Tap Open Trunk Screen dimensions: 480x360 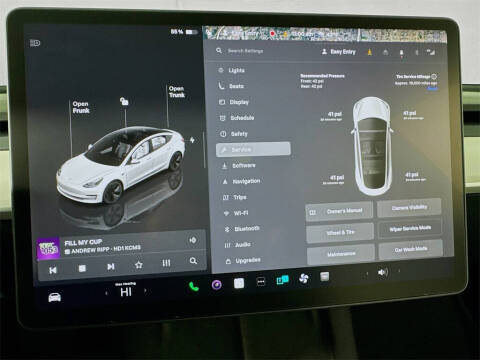pos(177,92)
